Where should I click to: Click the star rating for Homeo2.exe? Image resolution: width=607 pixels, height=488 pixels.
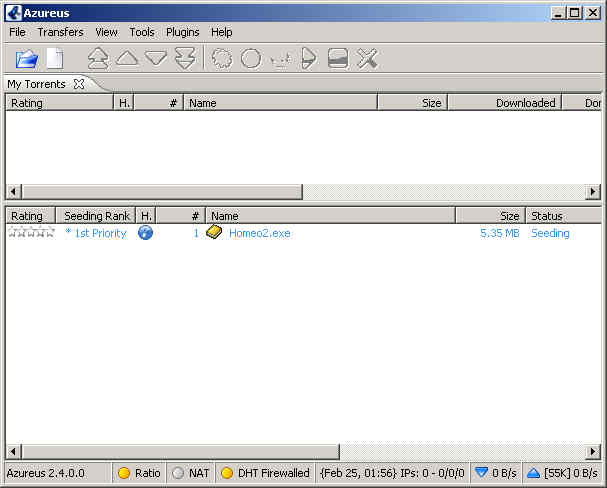click(x=31, y=232)
